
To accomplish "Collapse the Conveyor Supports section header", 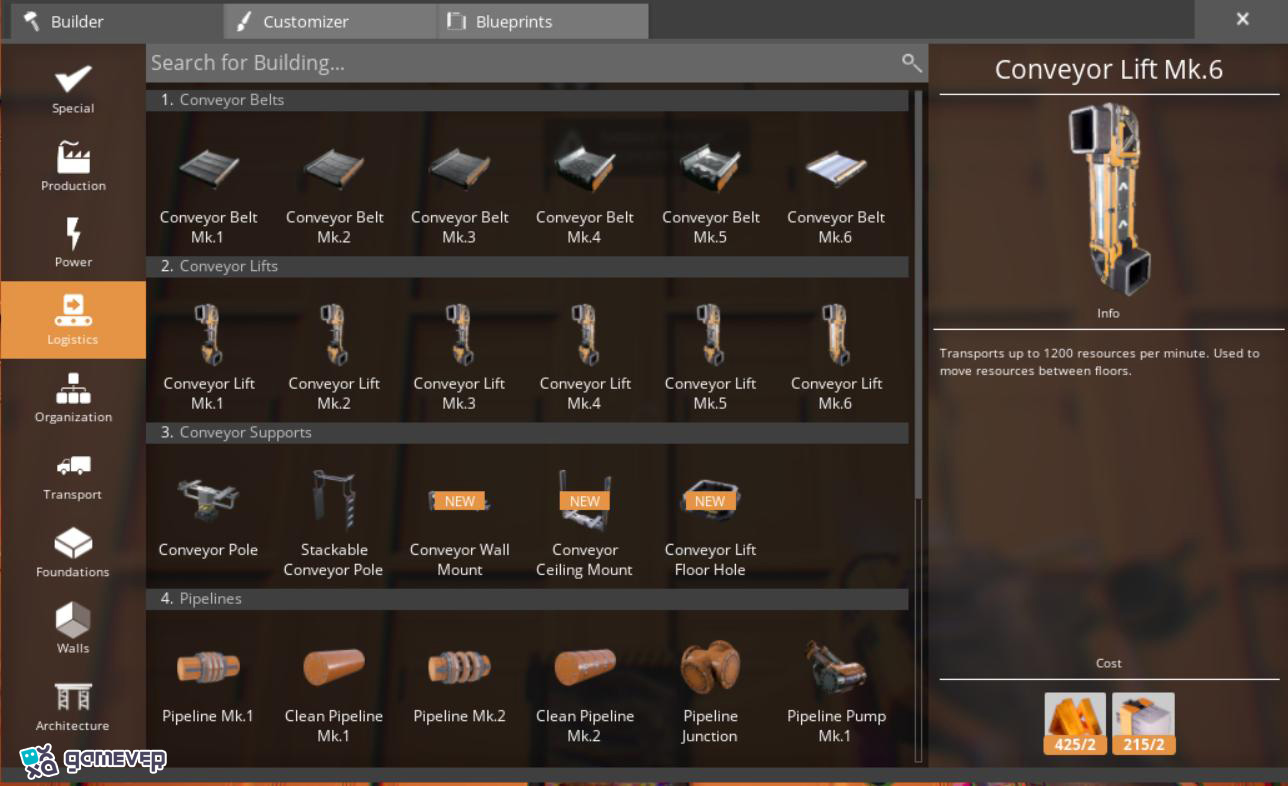I will click(528, 432).
